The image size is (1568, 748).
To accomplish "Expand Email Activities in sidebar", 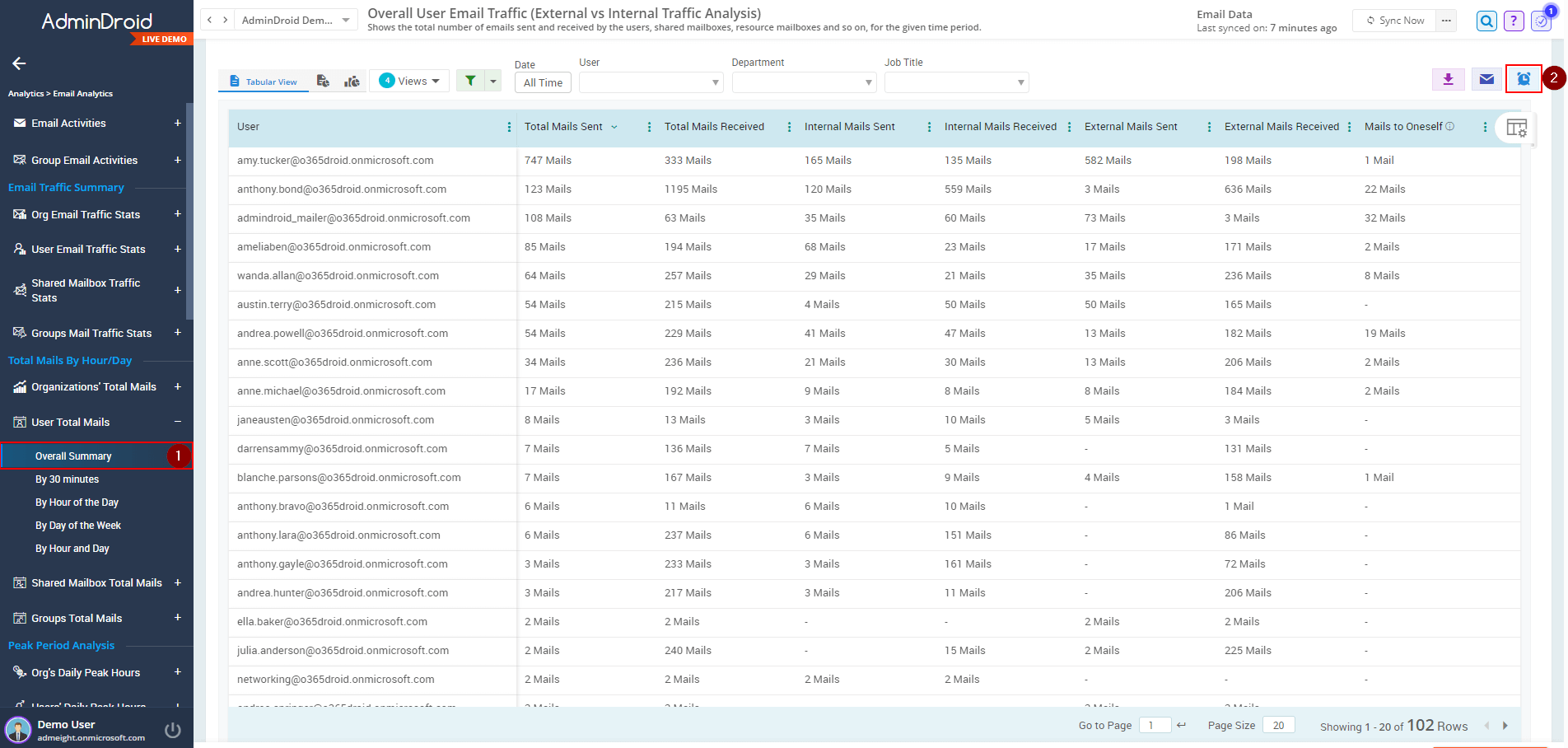I will 177,123.
